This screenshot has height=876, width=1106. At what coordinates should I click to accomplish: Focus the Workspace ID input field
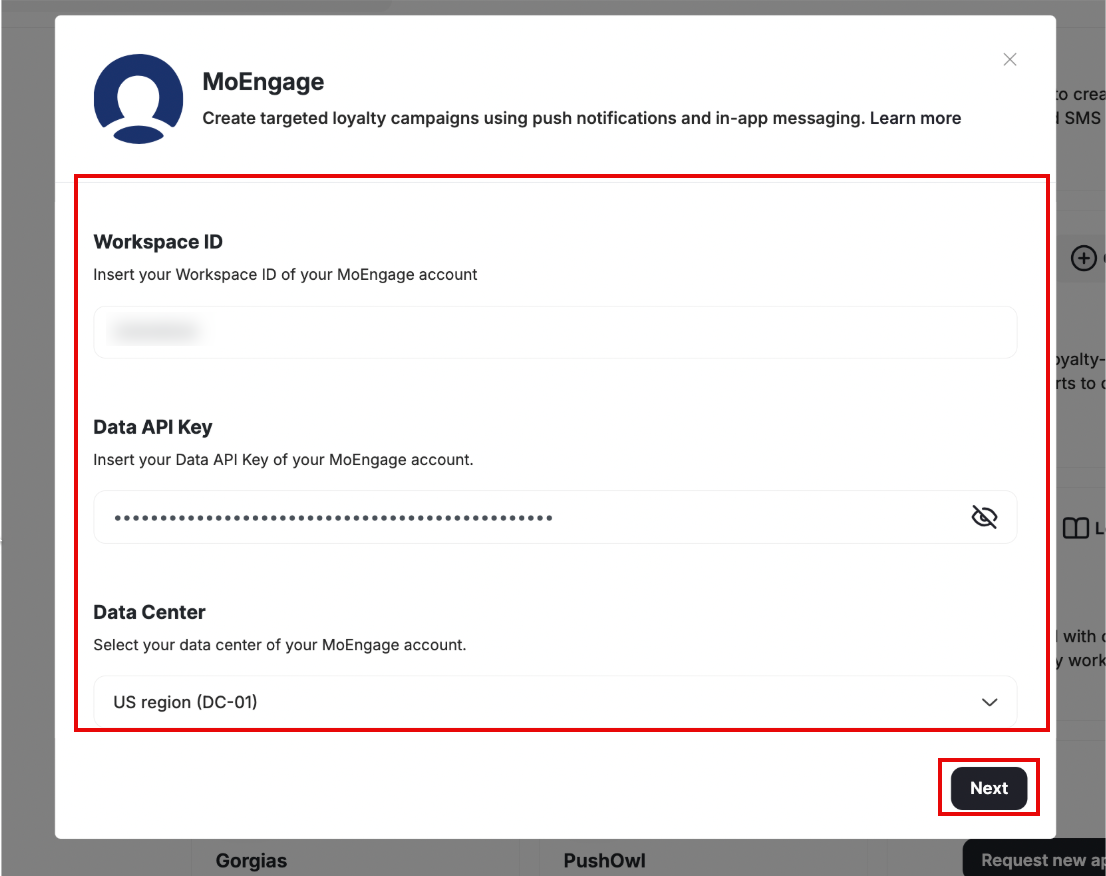[x=554, y=332]
